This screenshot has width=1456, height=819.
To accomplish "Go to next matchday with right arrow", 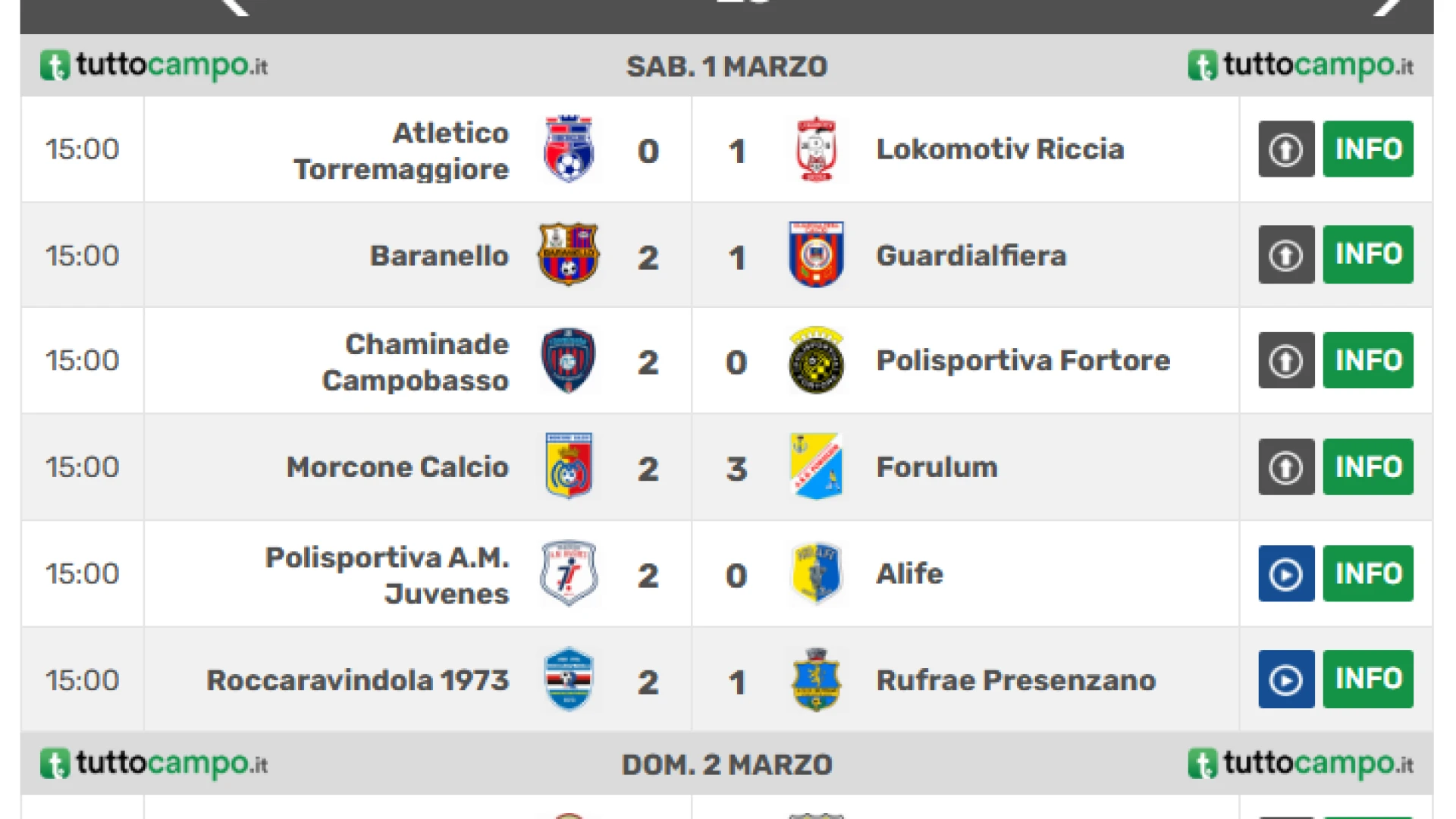I will pyautogui.click(x=1389, y=6).
